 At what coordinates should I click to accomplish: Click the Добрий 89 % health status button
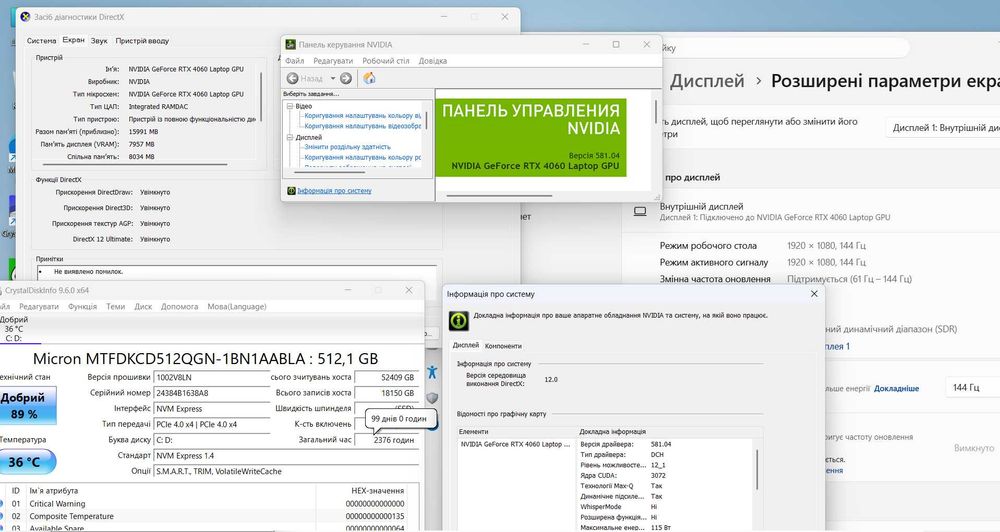[x=26, y=405]
